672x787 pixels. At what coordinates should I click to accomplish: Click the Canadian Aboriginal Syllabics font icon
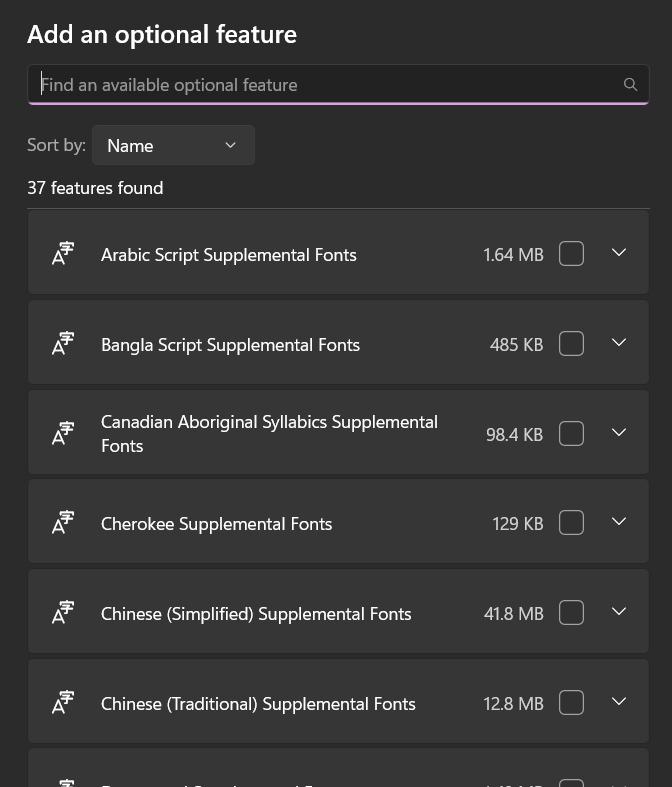click(63, 433)
